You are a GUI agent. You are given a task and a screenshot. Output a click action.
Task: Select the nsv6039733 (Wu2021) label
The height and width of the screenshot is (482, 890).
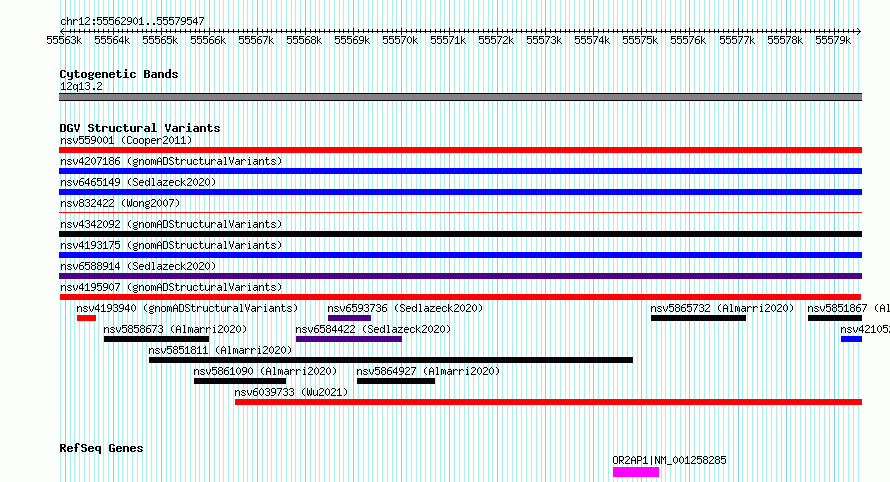point(291,392)
